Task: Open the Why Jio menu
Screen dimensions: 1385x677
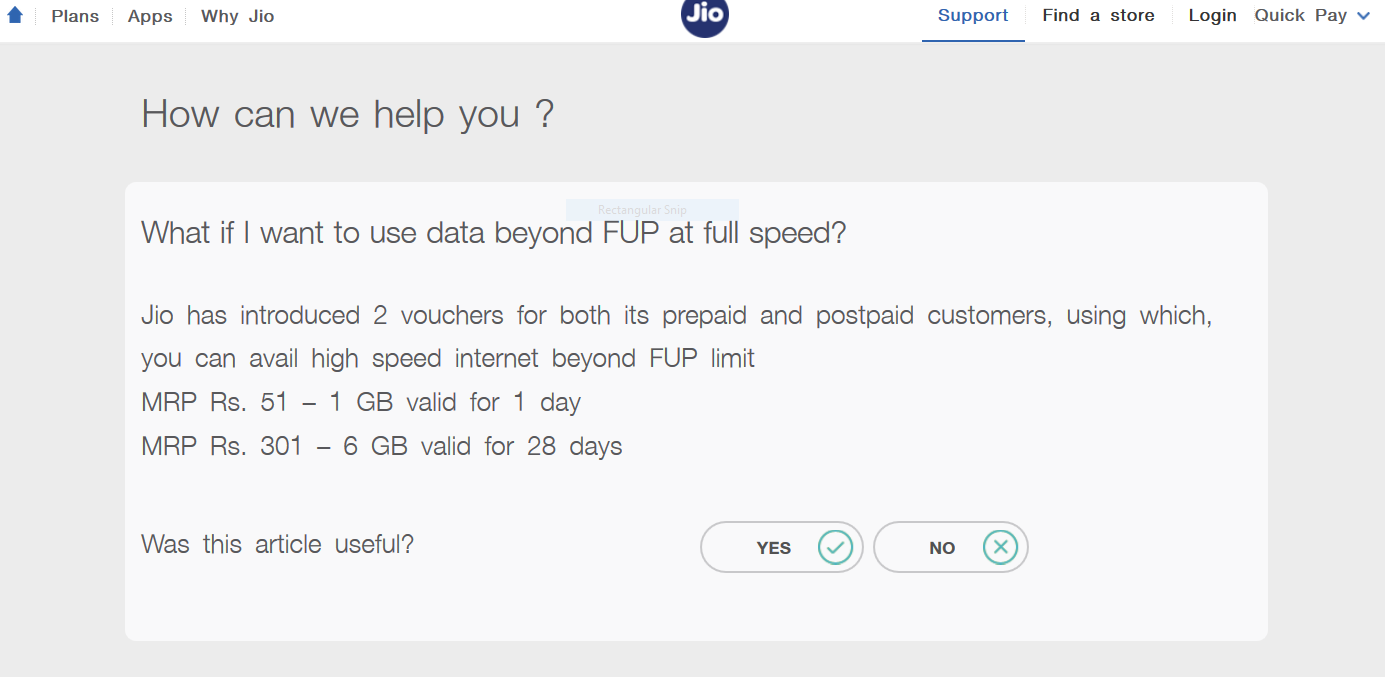Action: point(237,16)
